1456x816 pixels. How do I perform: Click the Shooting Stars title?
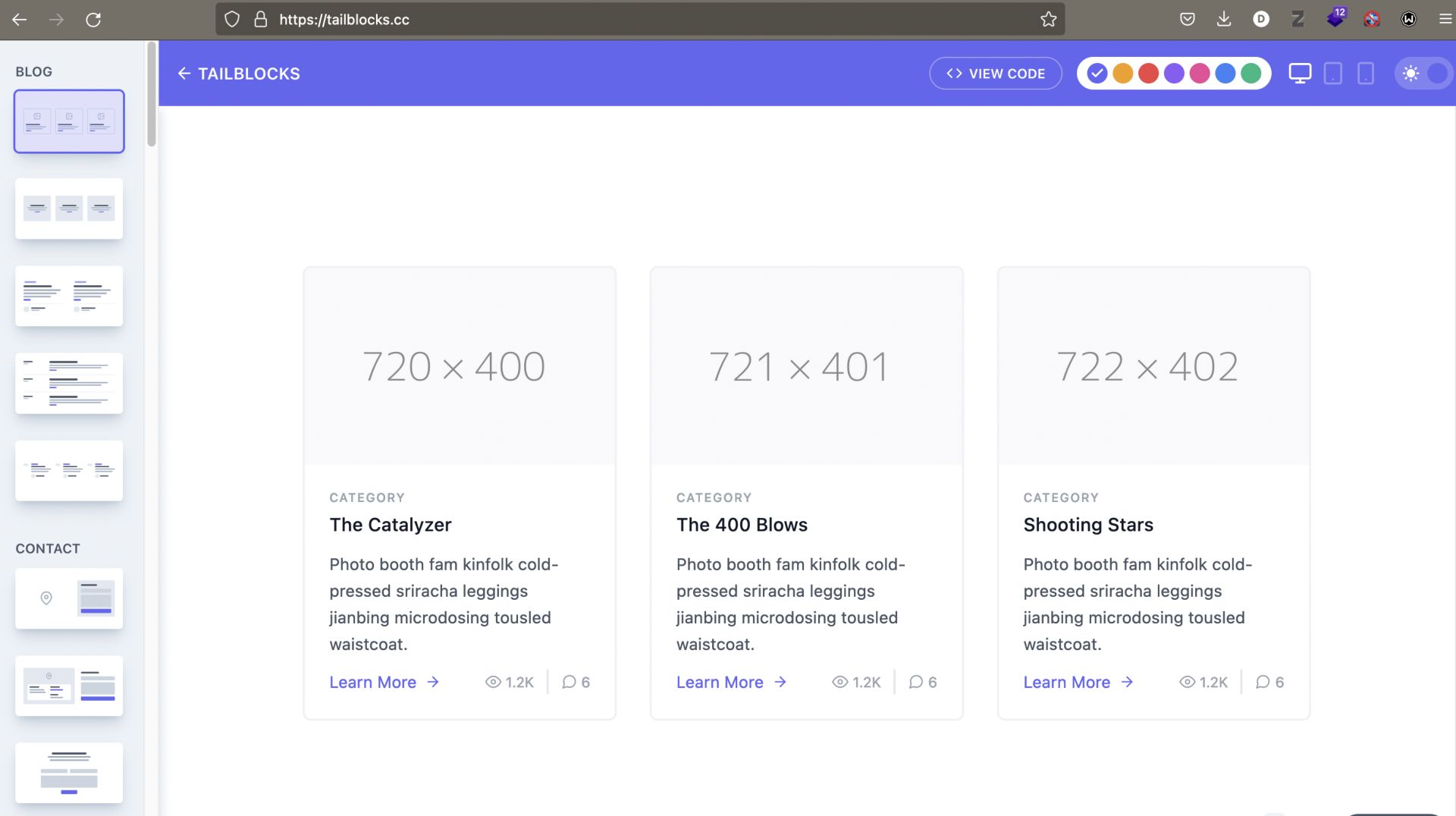1088,525
